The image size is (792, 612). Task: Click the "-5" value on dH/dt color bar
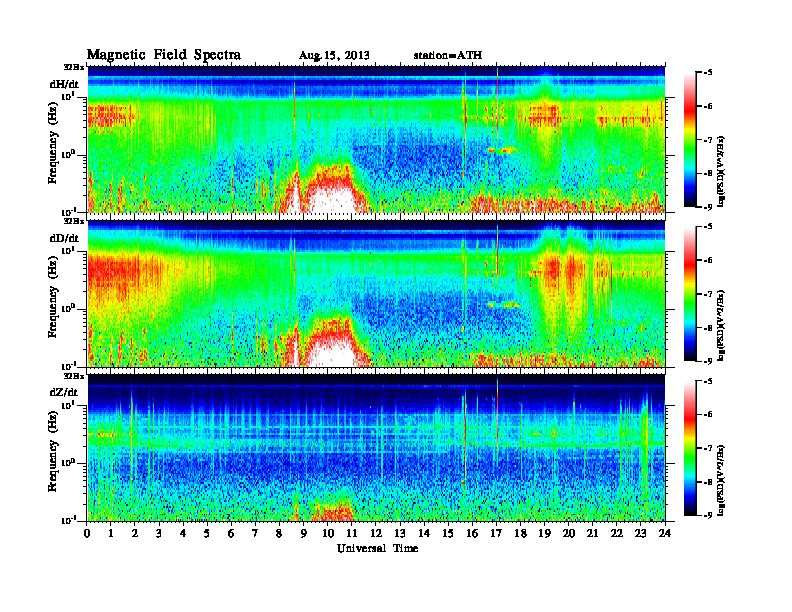coord(708,72)
